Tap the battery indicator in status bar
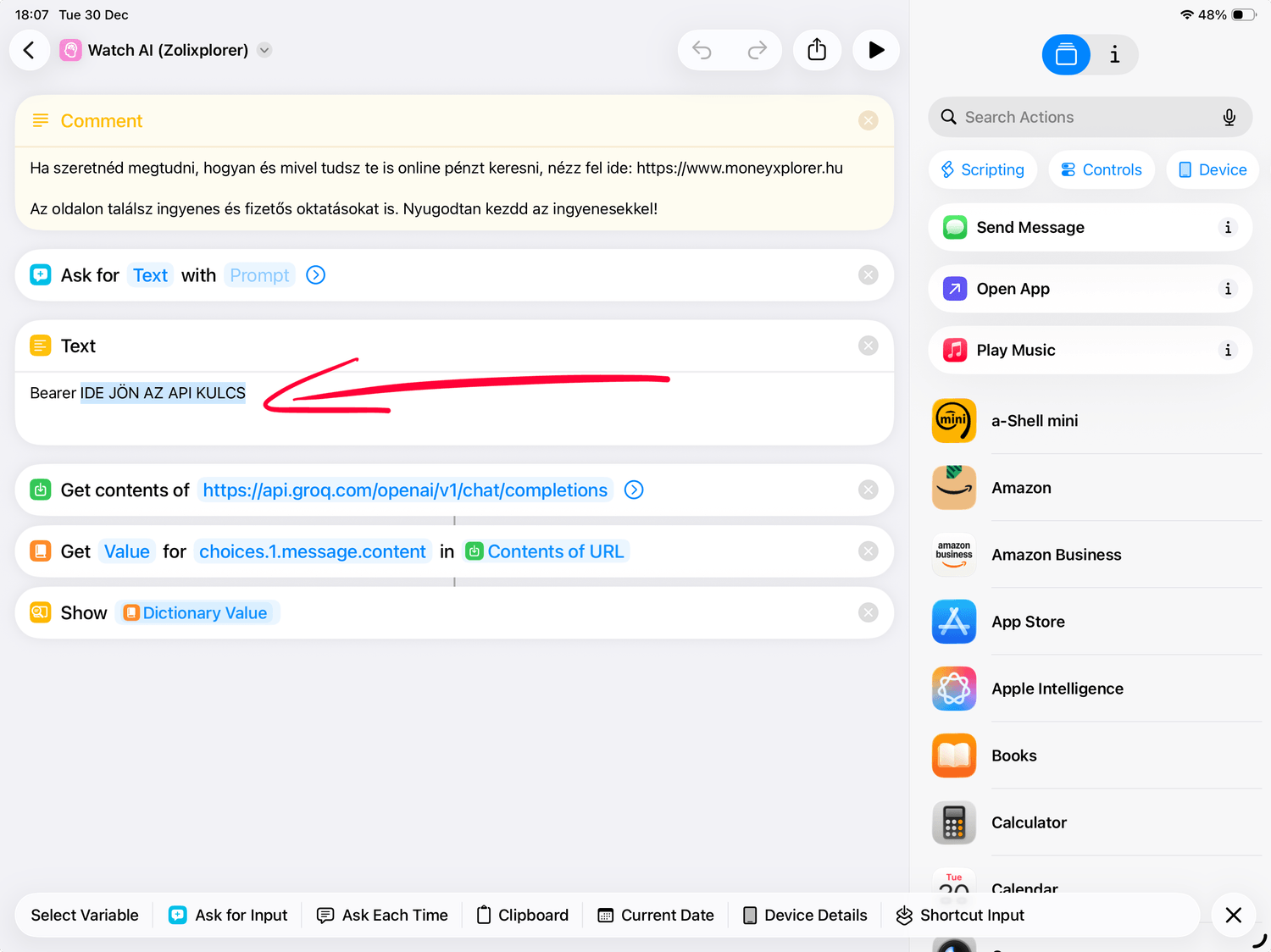The image size is (1271, 952). coord(1243,14)
